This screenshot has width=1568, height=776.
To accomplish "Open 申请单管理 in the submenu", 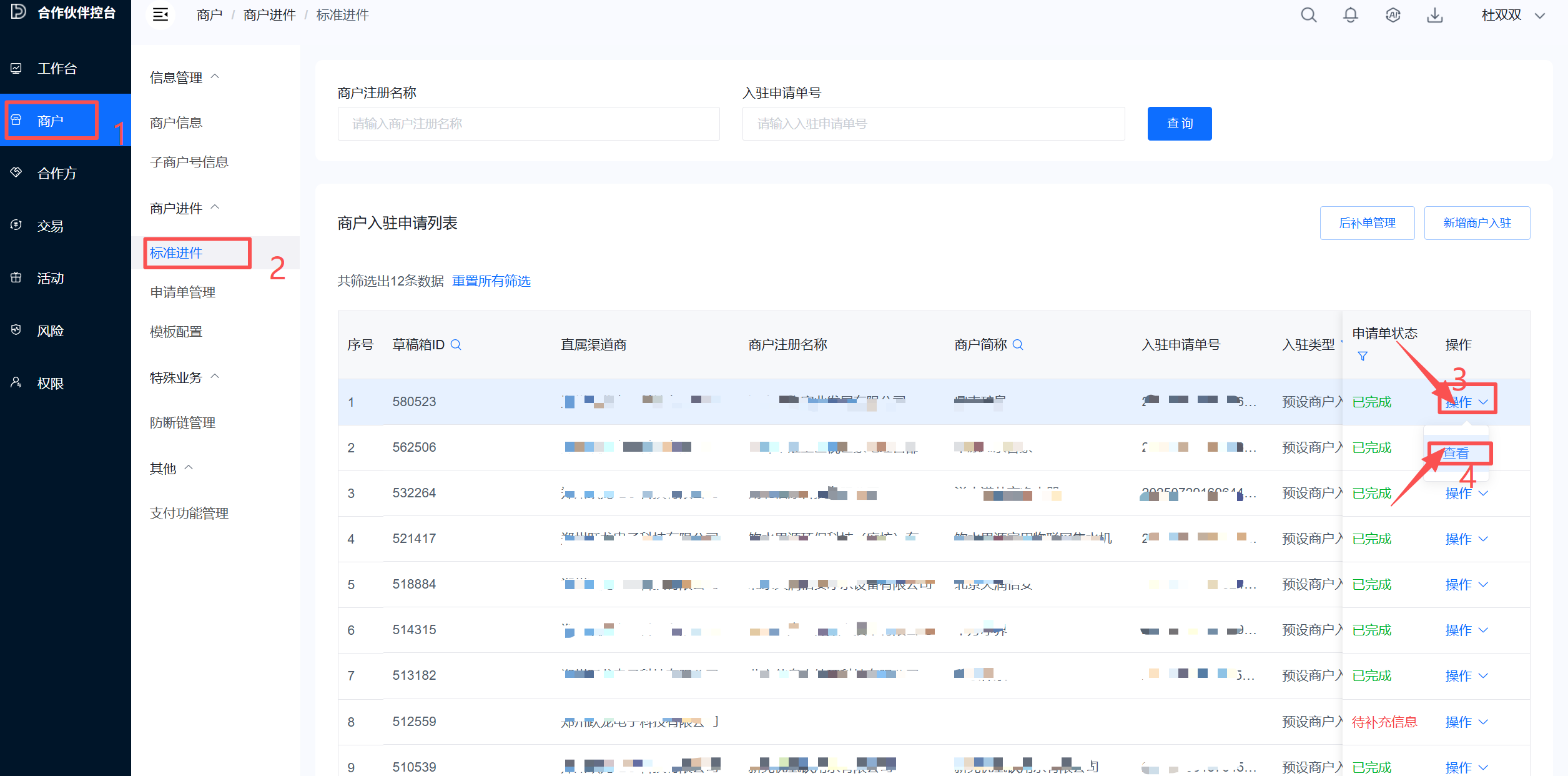I will pos(182,292).
